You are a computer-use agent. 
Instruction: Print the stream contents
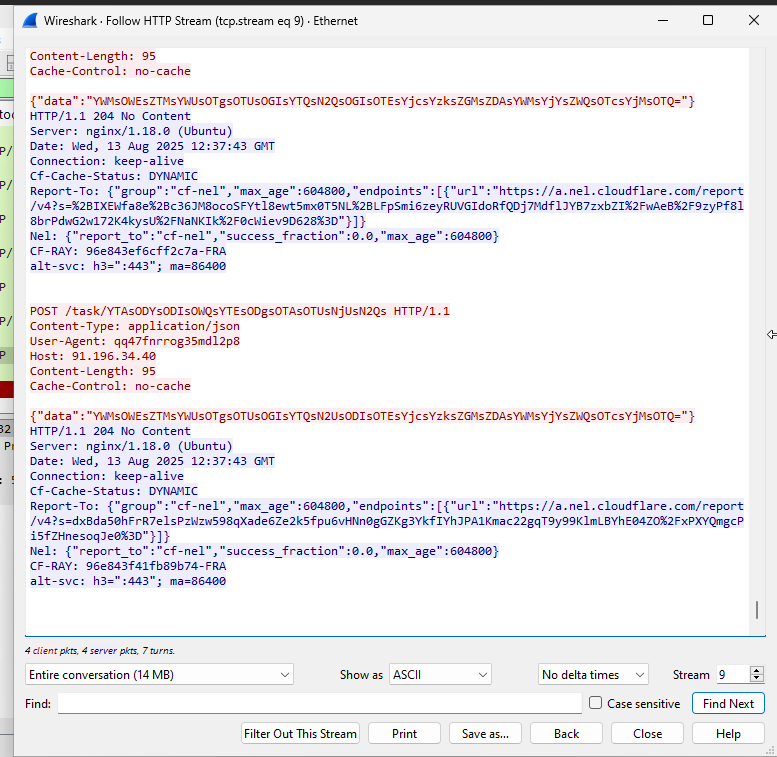405,733
